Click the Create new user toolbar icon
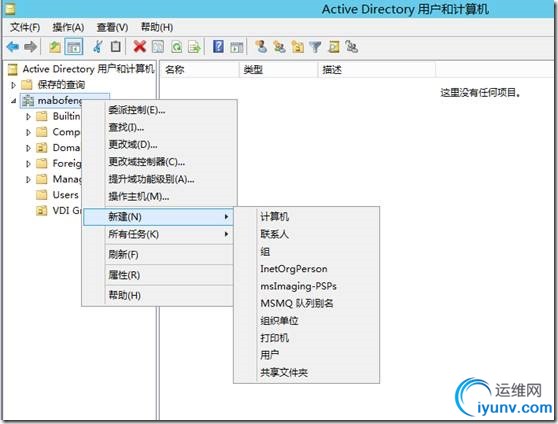 (x=261, y=47)
